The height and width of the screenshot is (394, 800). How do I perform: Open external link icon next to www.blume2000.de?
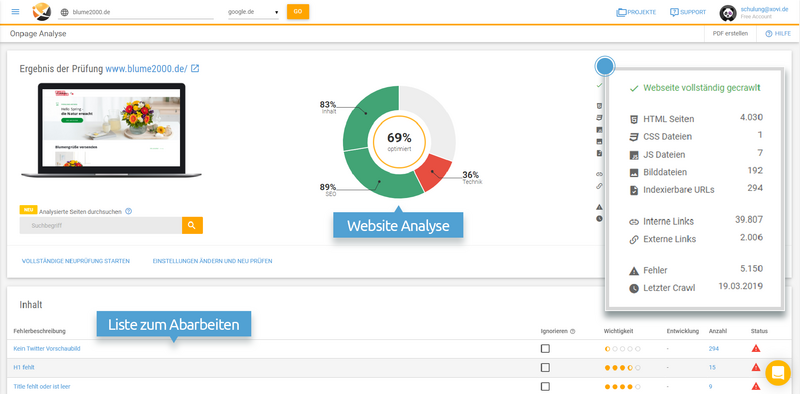click(195, 68)
